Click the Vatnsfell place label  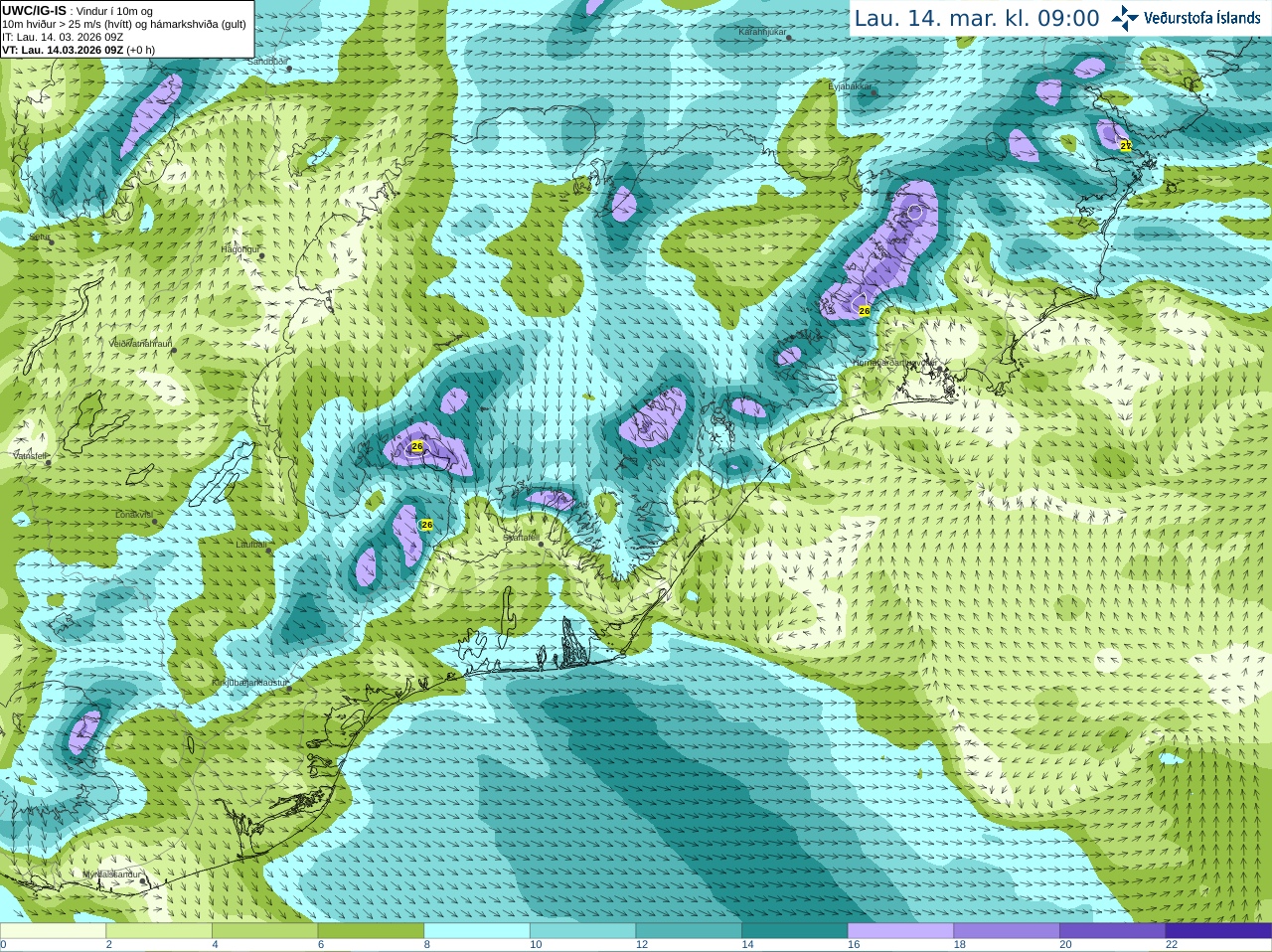coord(30,456)
